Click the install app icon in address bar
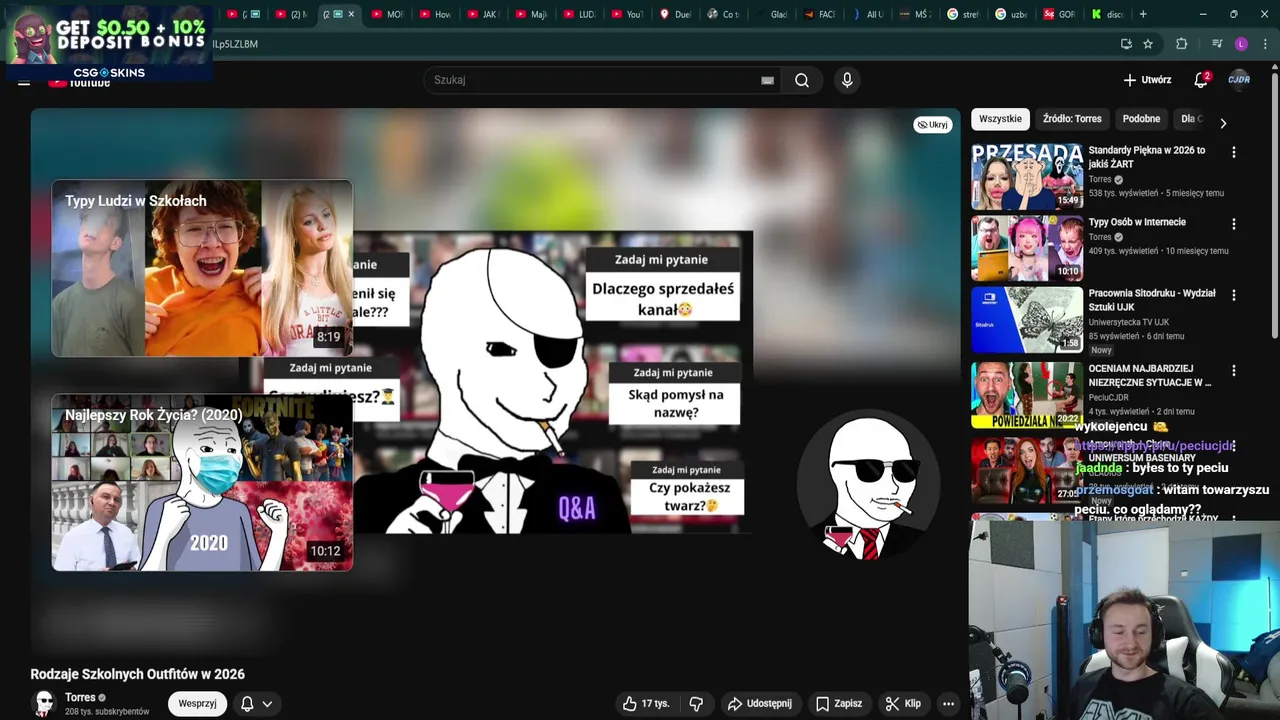1280x720 pixels. click(1126, 44)
